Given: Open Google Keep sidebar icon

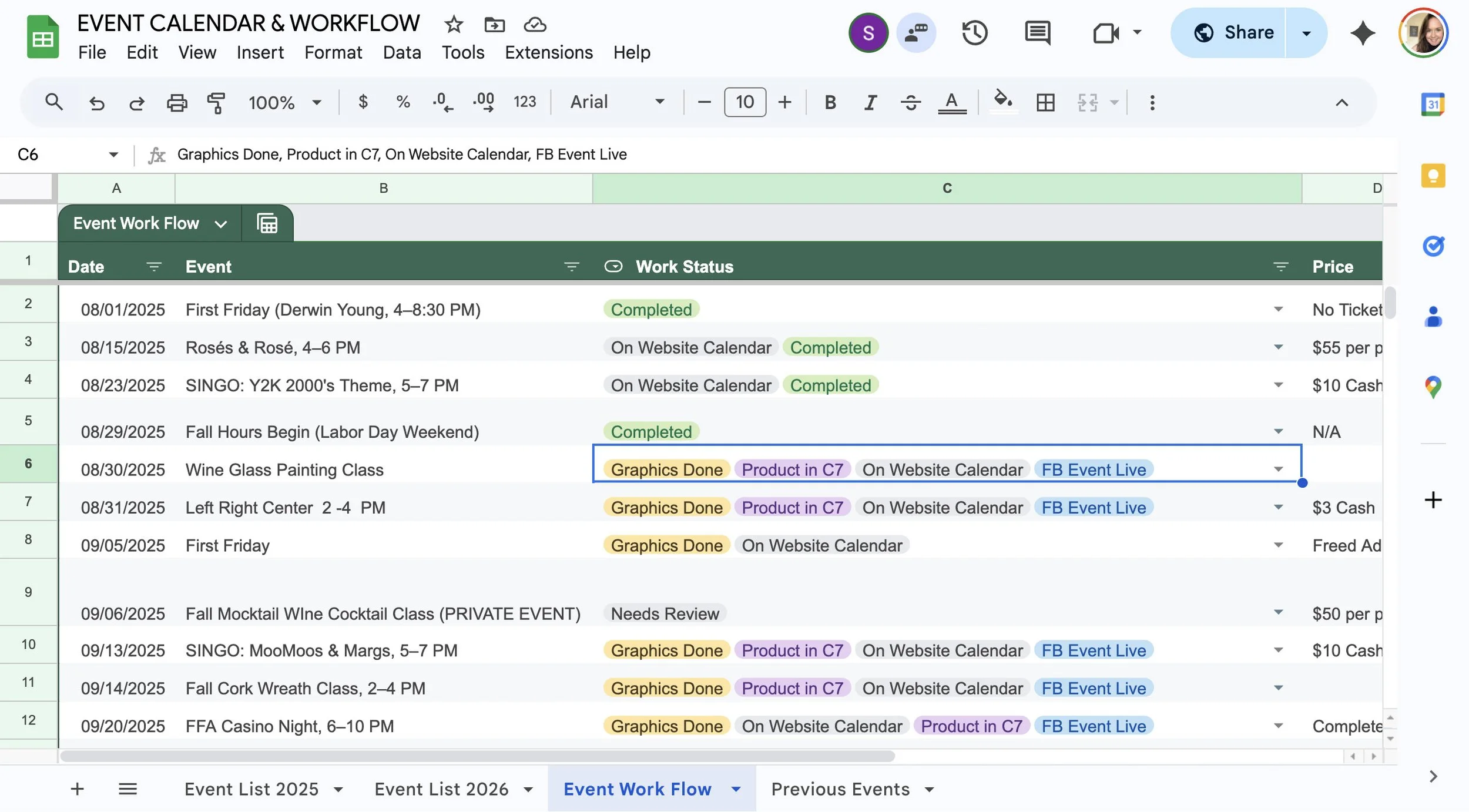Looking at the screenshot, I should [x=1433, y=176].
